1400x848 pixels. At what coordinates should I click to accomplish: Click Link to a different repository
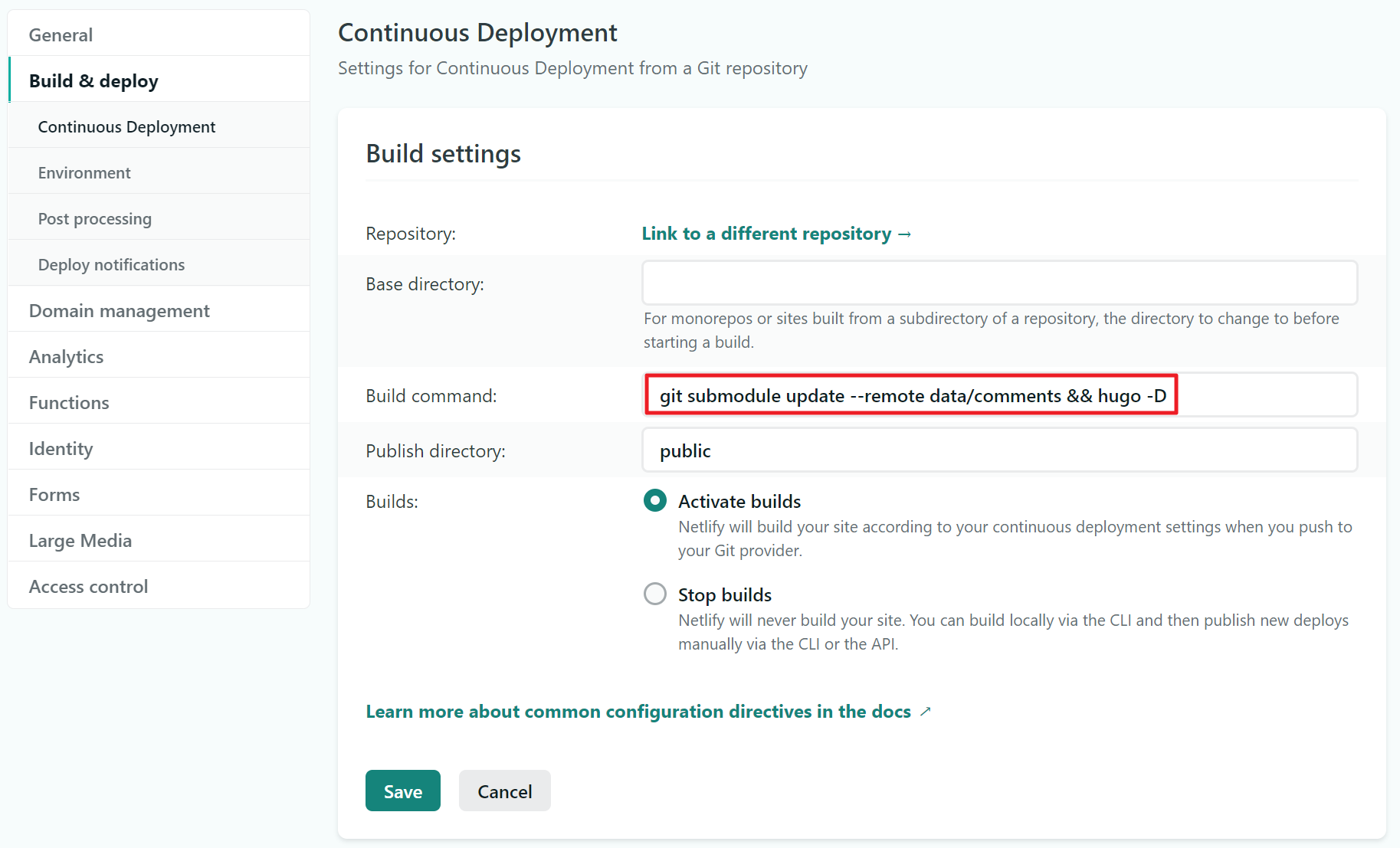[x=776, y=234]
